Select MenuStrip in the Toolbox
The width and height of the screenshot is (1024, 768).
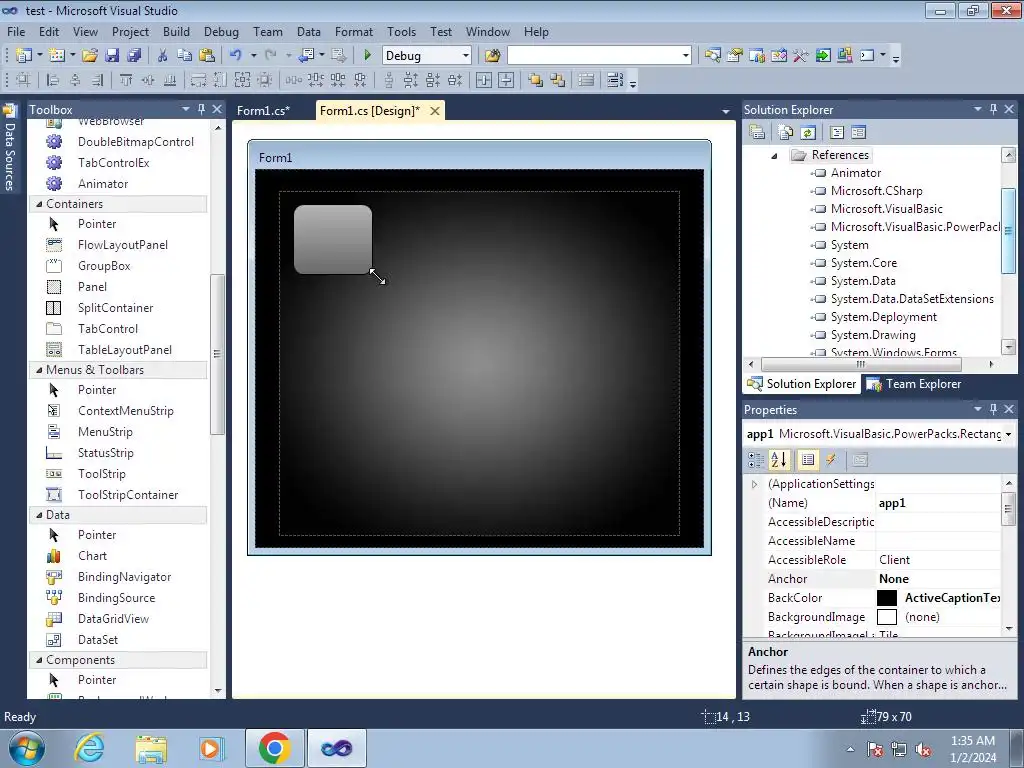click(x=105, y=432)
